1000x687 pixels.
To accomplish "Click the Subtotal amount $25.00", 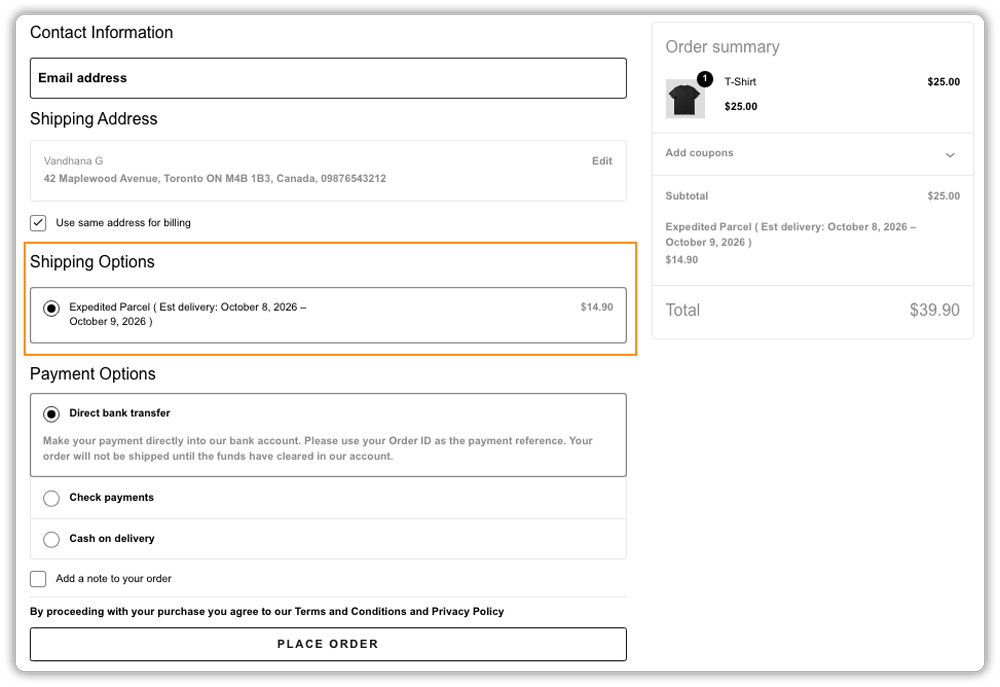I will pos(943,196).
